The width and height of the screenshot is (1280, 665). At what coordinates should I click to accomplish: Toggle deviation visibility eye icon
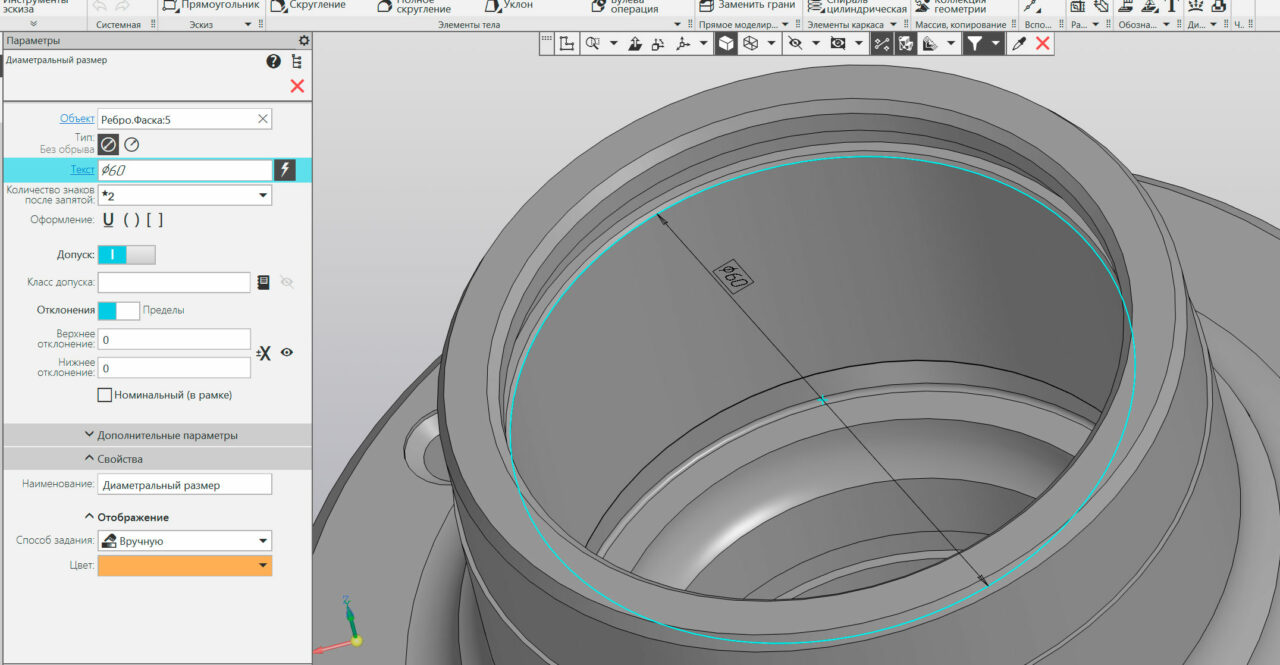click(287, 352)
